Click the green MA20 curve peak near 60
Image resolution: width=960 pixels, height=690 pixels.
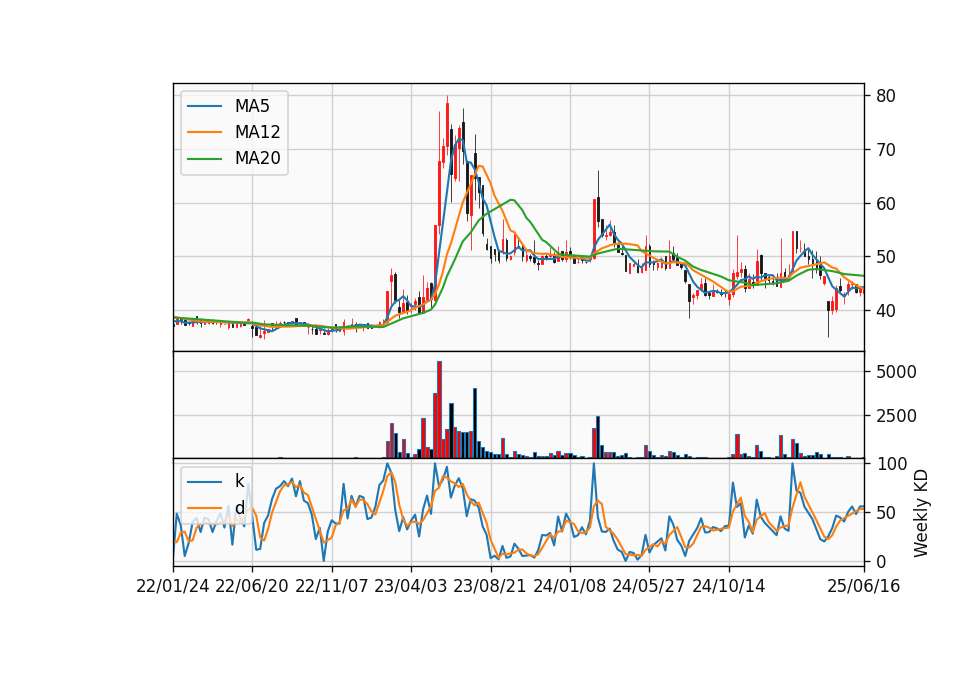click(x=512, y=200)
